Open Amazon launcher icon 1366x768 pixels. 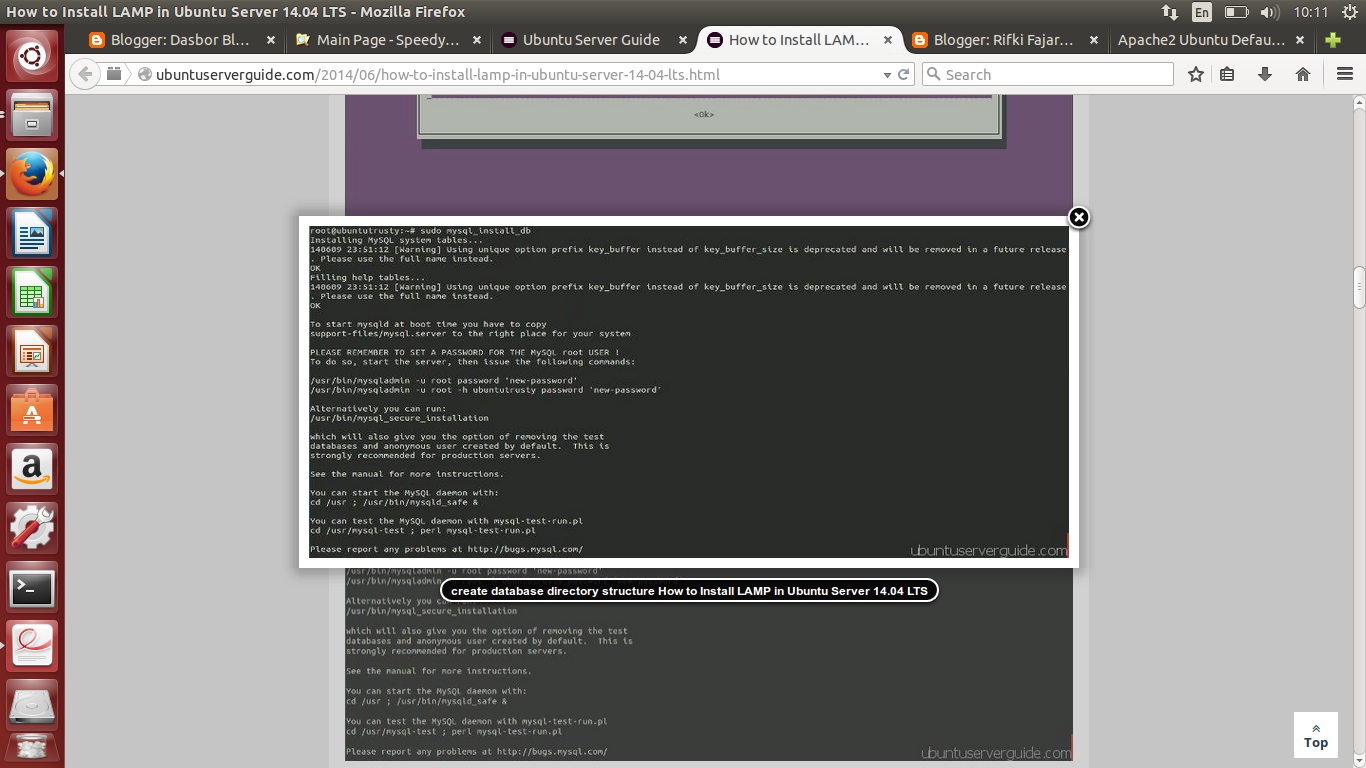32,469
